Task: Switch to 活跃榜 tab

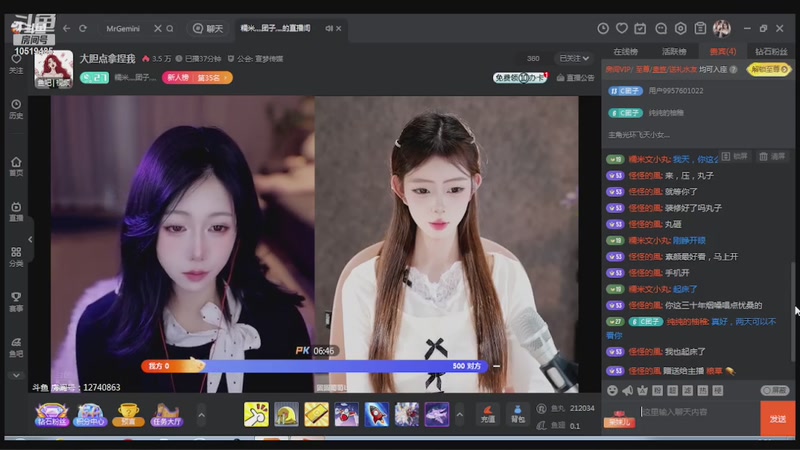Action: coord(674,52)
